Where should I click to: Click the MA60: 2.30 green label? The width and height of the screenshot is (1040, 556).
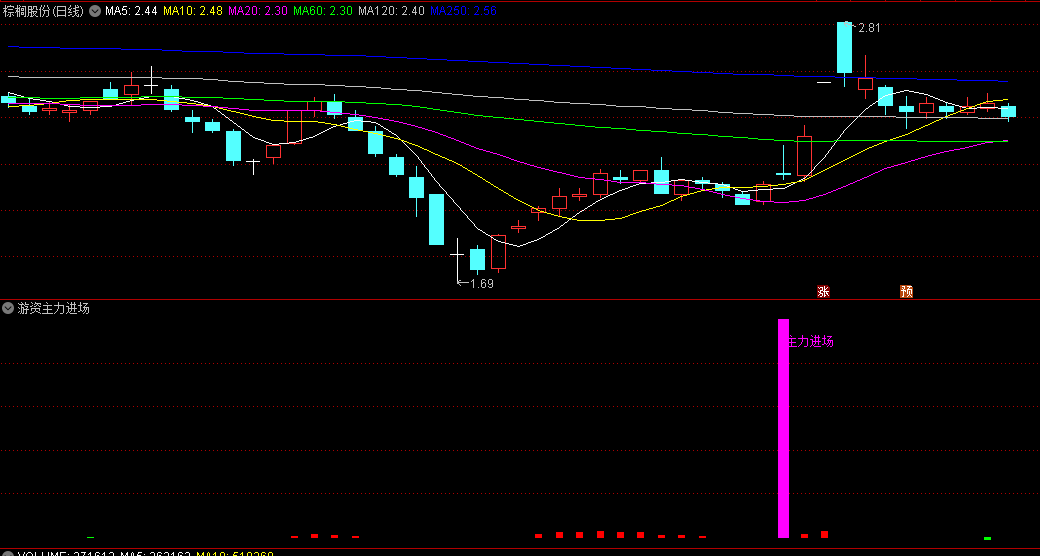click(322, 11)
